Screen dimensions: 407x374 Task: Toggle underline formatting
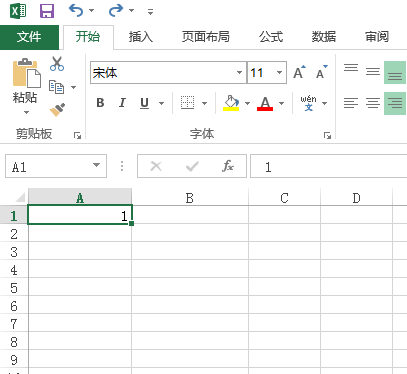tap(144, 103)
